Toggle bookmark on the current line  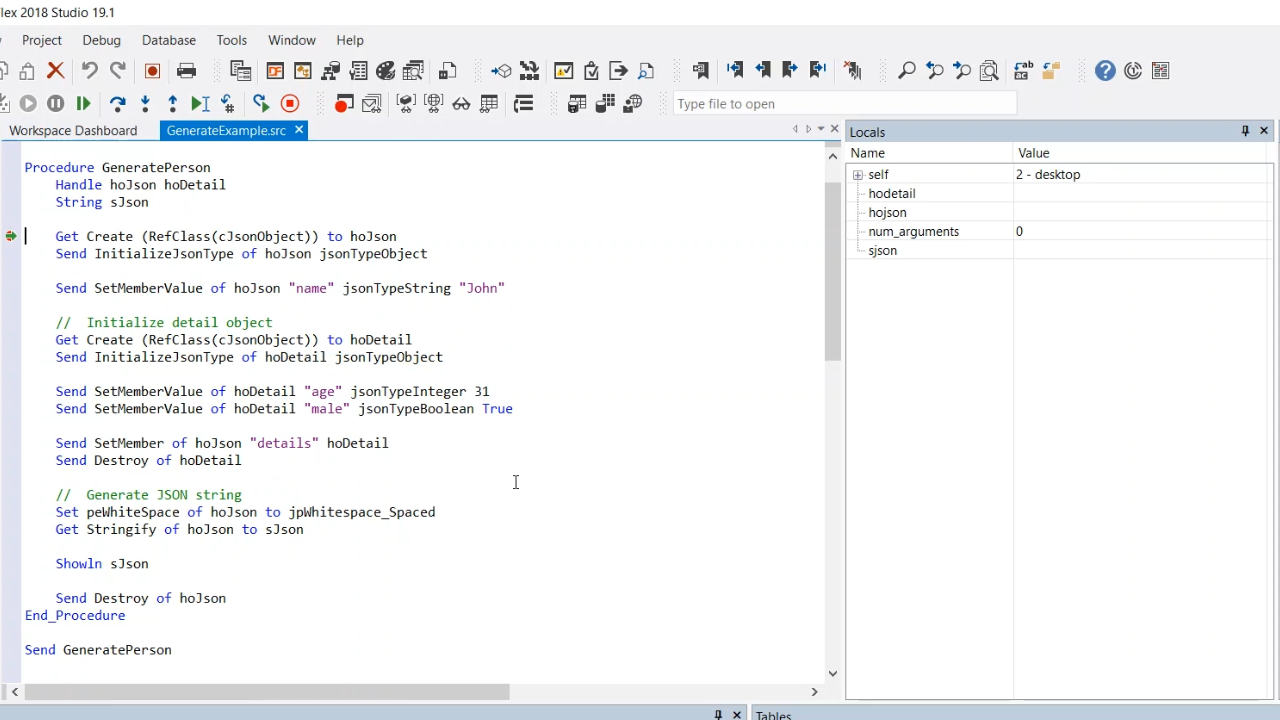pos(700,71)
